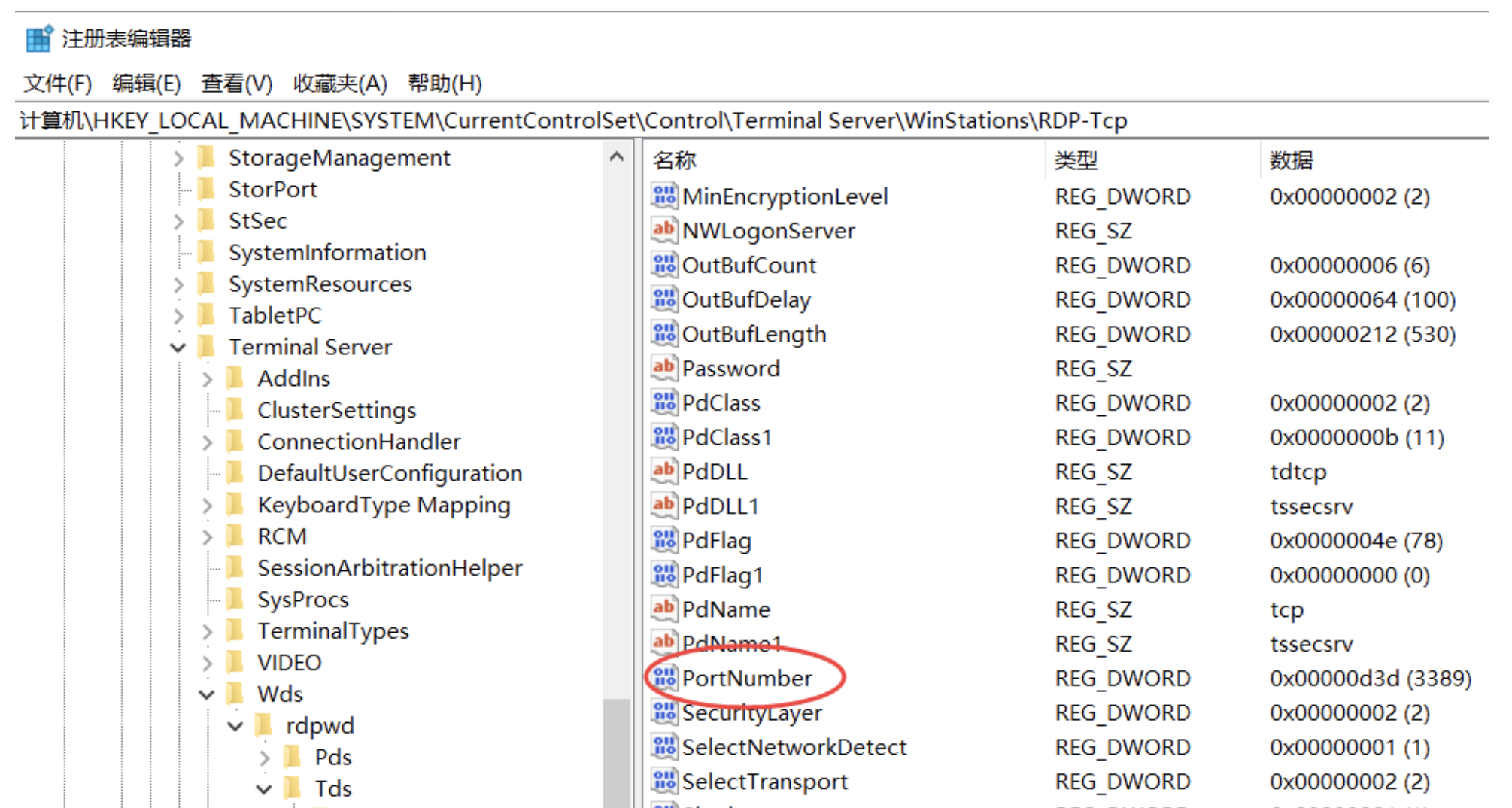Select the PortNumber value name
1512x808 pixels.
pos(747,678)
